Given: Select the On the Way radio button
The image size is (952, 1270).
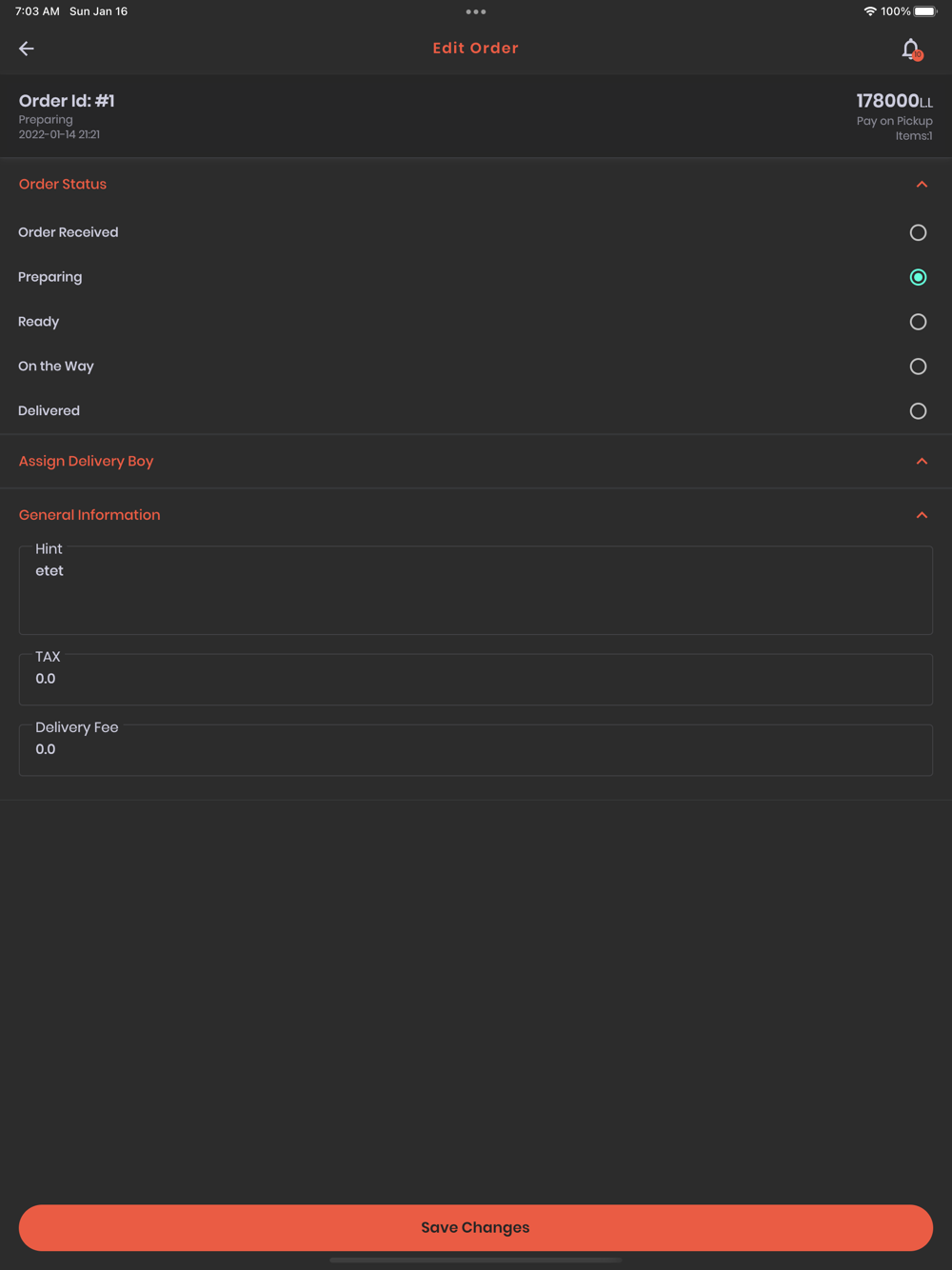Looking at the screenshot, I should coord(918,367).
